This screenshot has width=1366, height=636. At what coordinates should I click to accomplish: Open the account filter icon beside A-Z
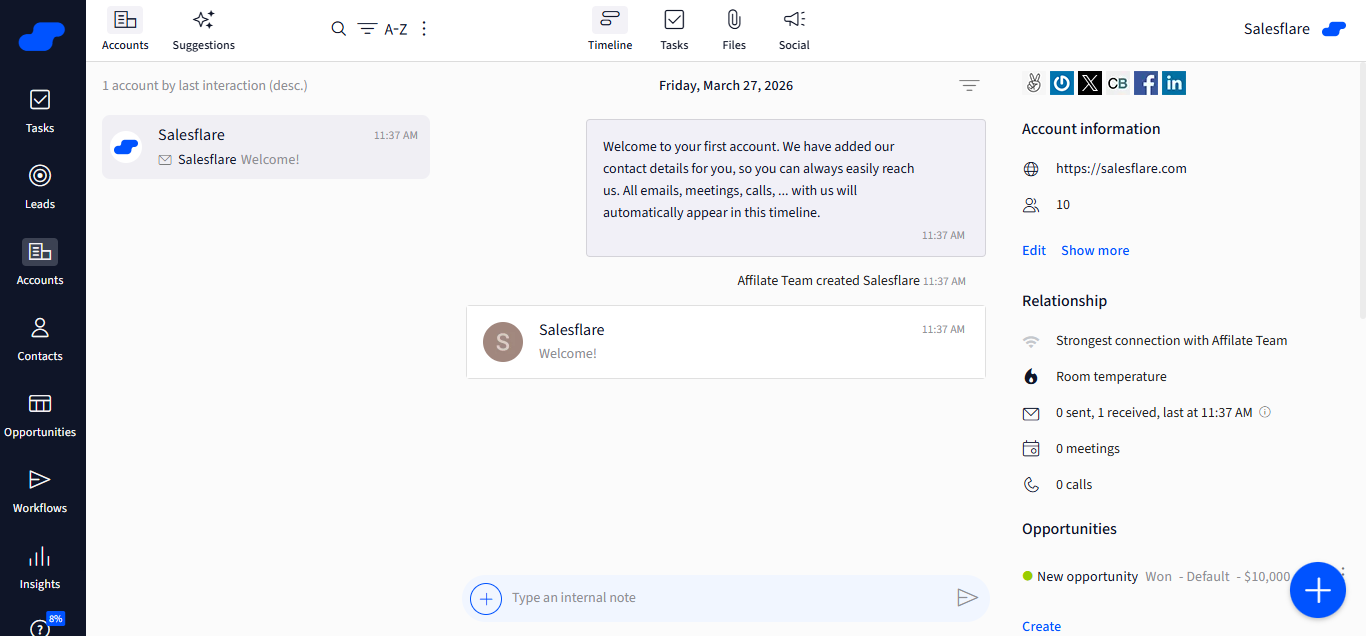pos(367,29)
